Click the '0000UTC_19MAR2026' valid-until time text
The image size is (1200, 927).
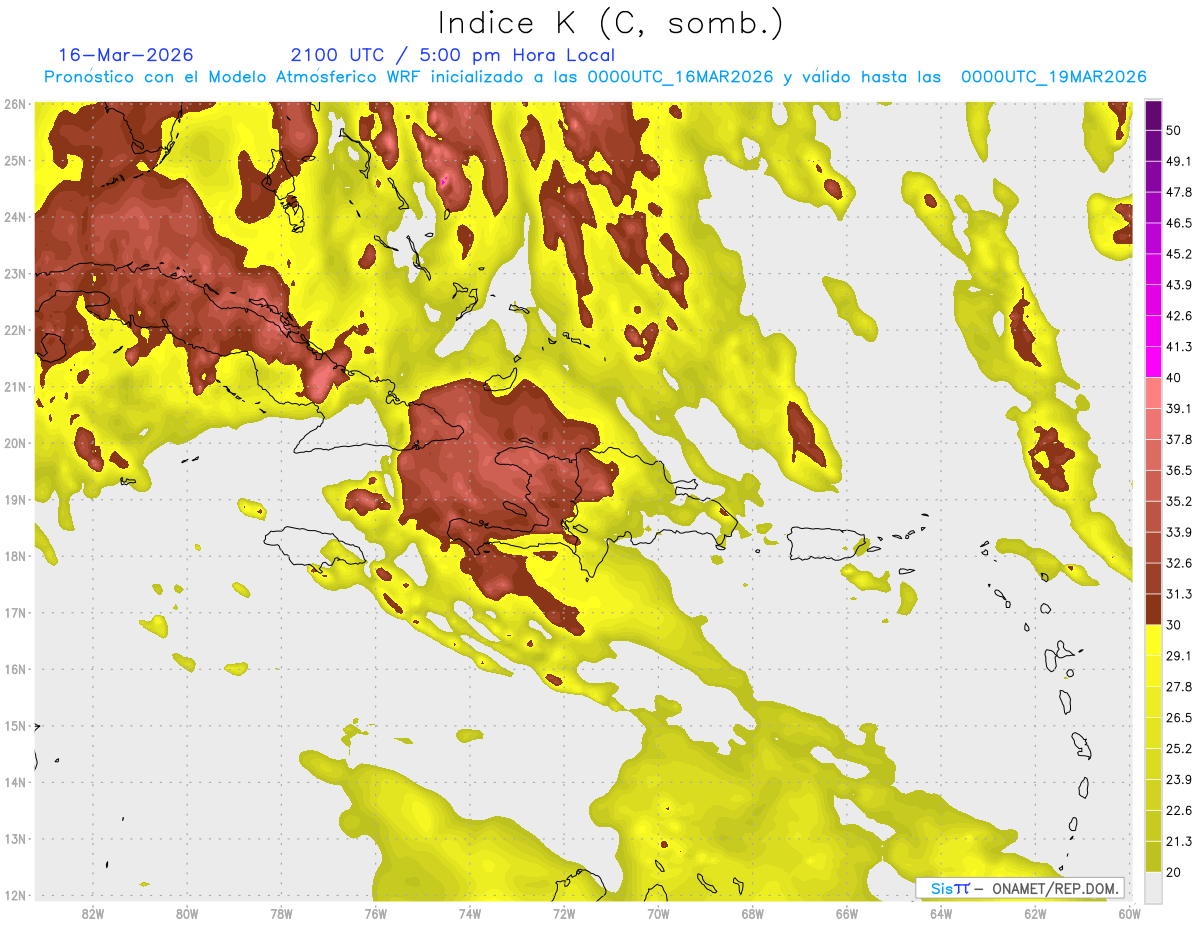[x=1053, y=77]
